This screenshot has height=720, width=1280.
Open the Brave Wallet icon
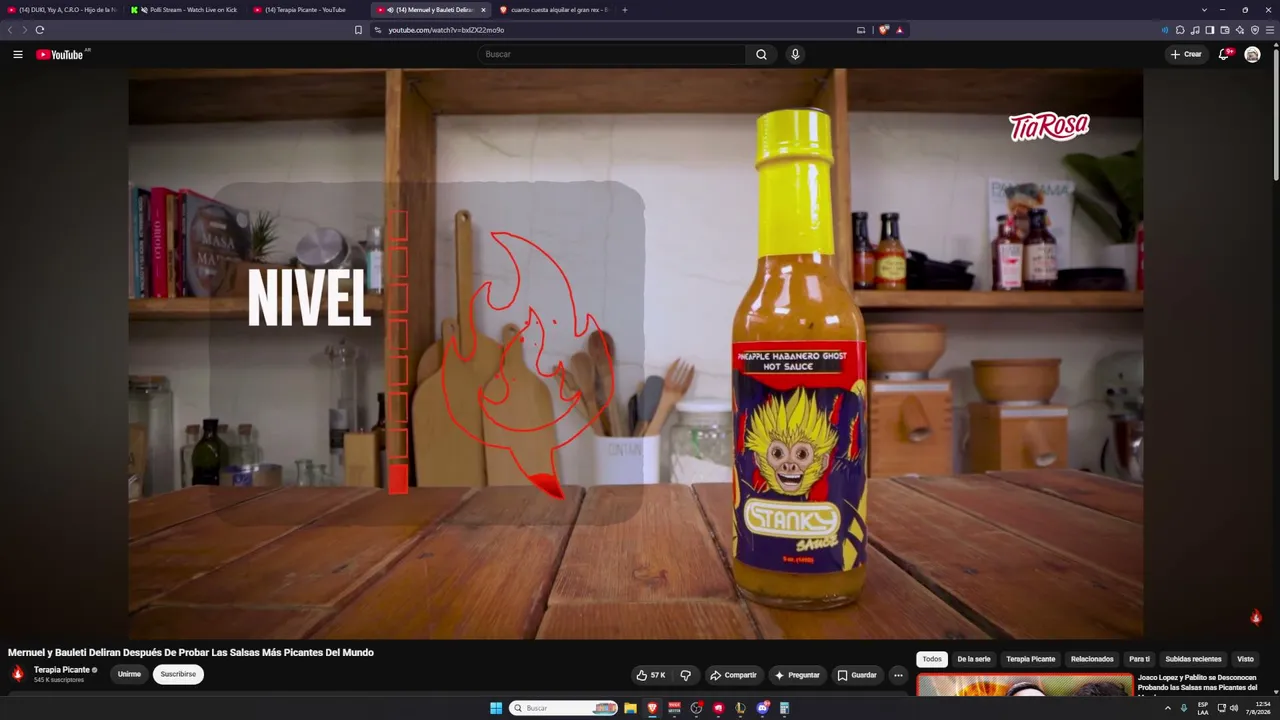click(x=1225, y=30)
